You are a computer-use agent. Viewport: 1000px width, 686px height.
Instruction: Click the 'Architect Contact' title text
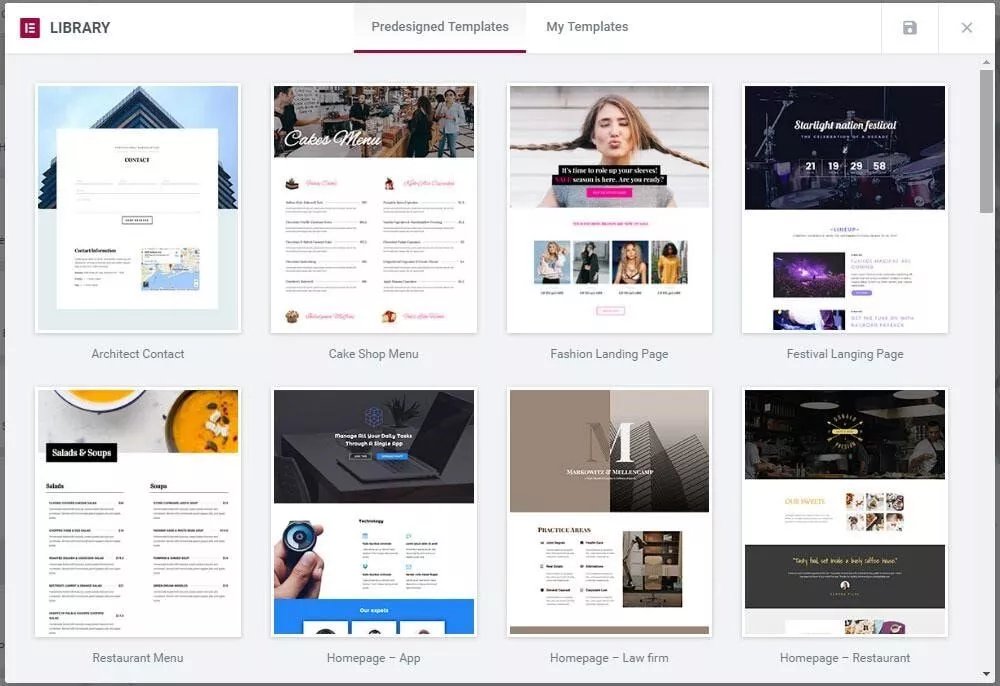click(138, 354)
